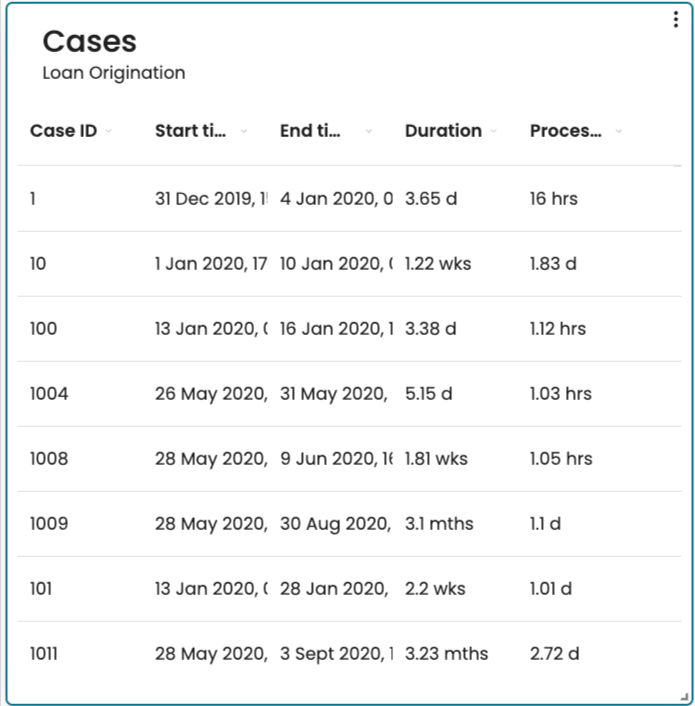
Task: Open the three-dot options menu
Action: click(x=676, y=21)
